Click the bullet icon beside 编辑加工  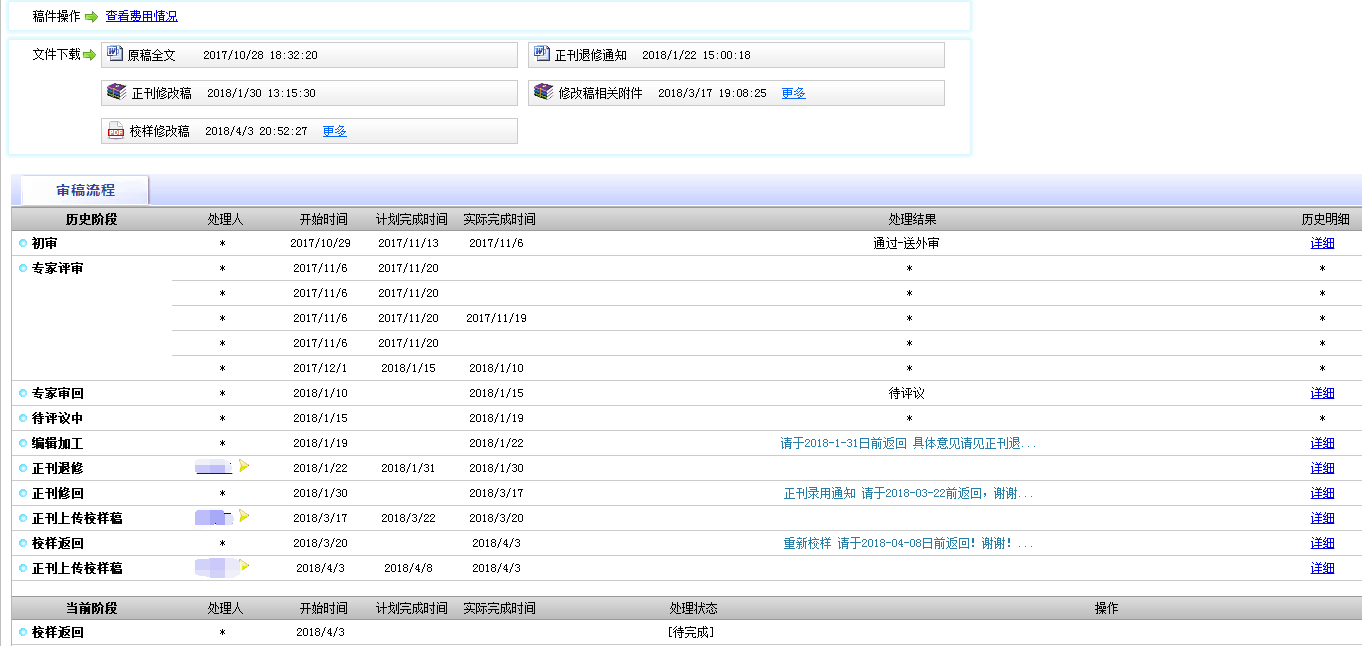[x=23, y=443]
